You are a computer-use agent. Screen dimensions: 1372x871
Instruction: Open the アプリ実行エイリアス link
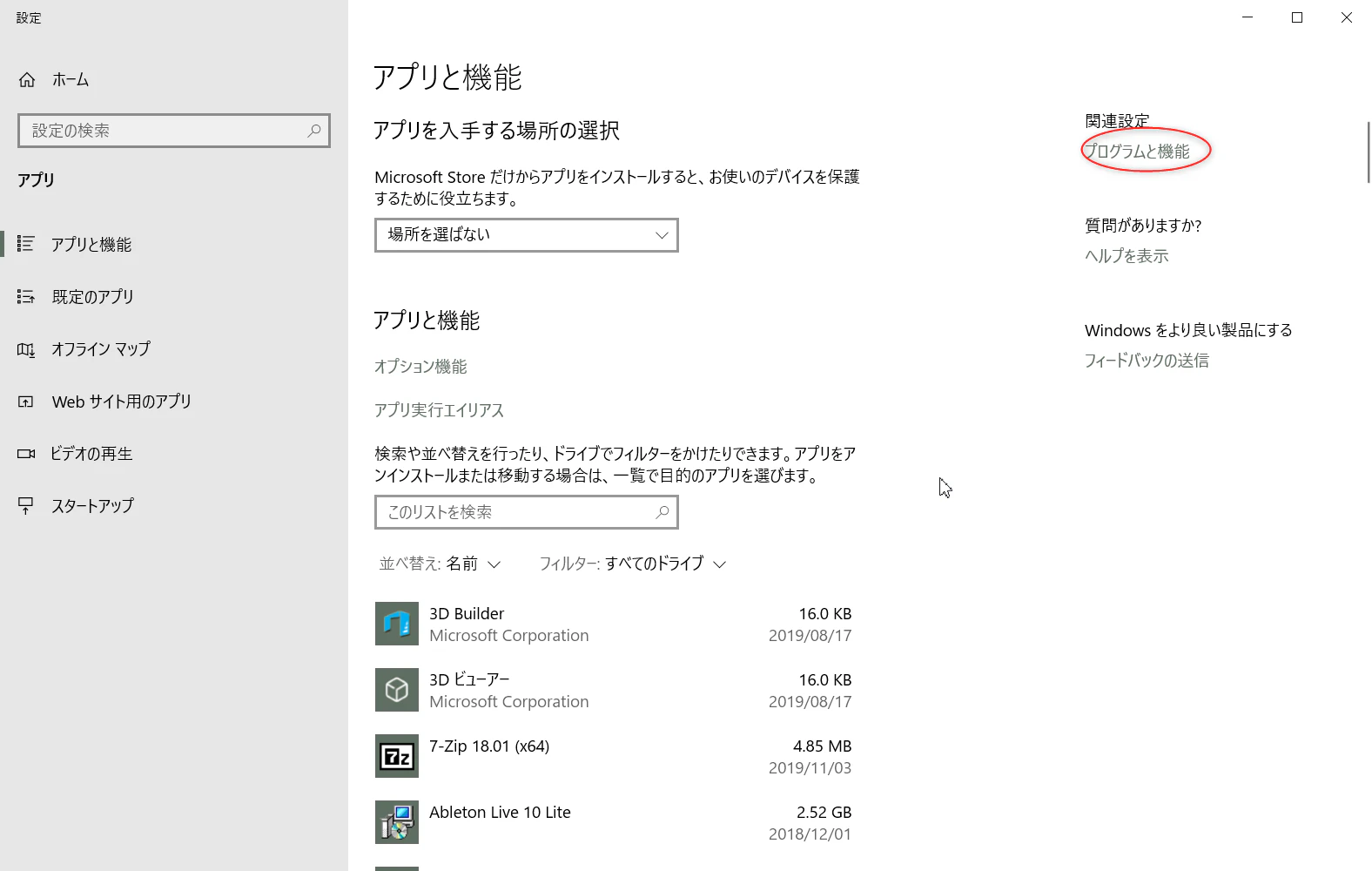pyautogui.click(x=440, y=410)
